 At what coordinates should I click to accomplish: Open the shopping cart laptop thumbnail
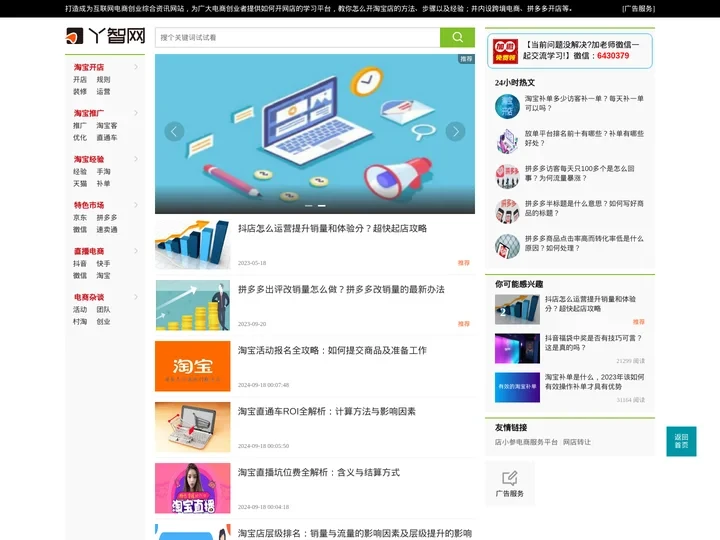coord(192,427)
